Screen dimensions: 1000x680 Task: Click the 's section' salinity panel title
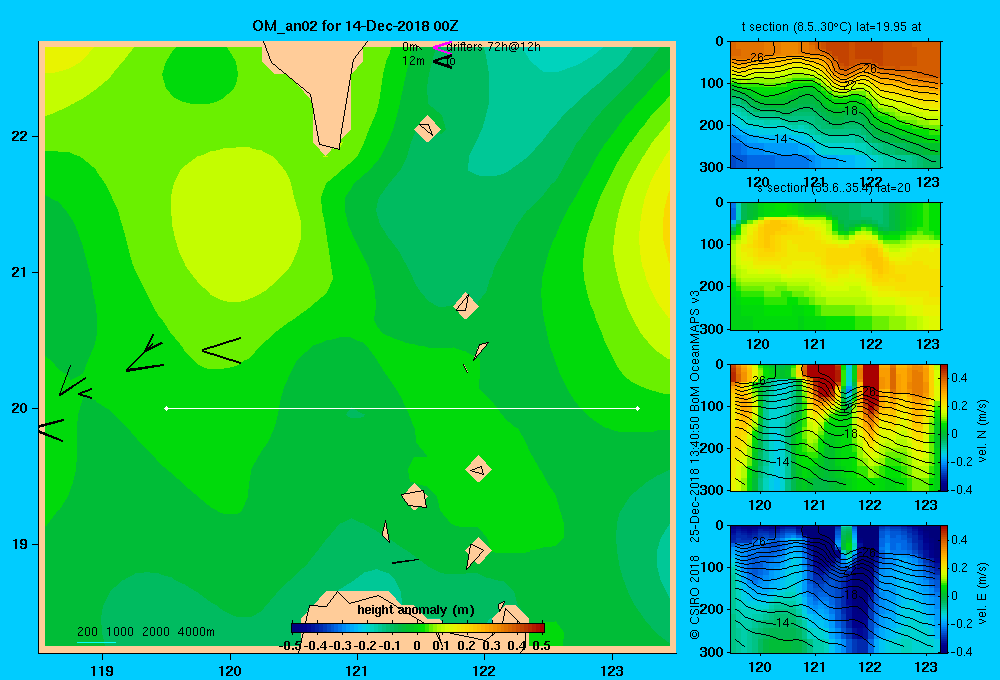834,188
